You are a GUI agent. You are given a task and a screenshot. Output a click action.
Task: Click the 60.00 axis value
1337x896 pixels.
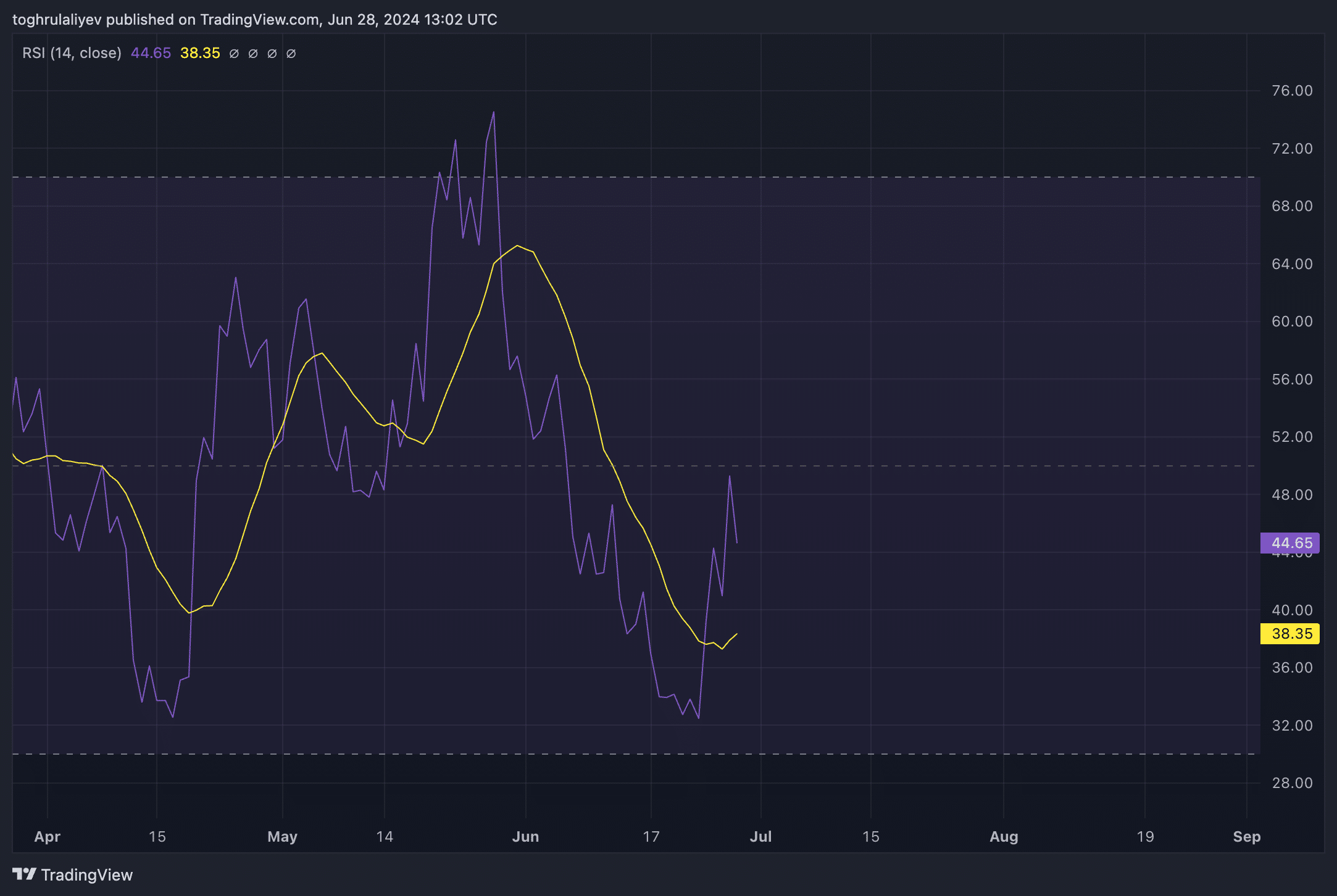(x=1292, y=321)
